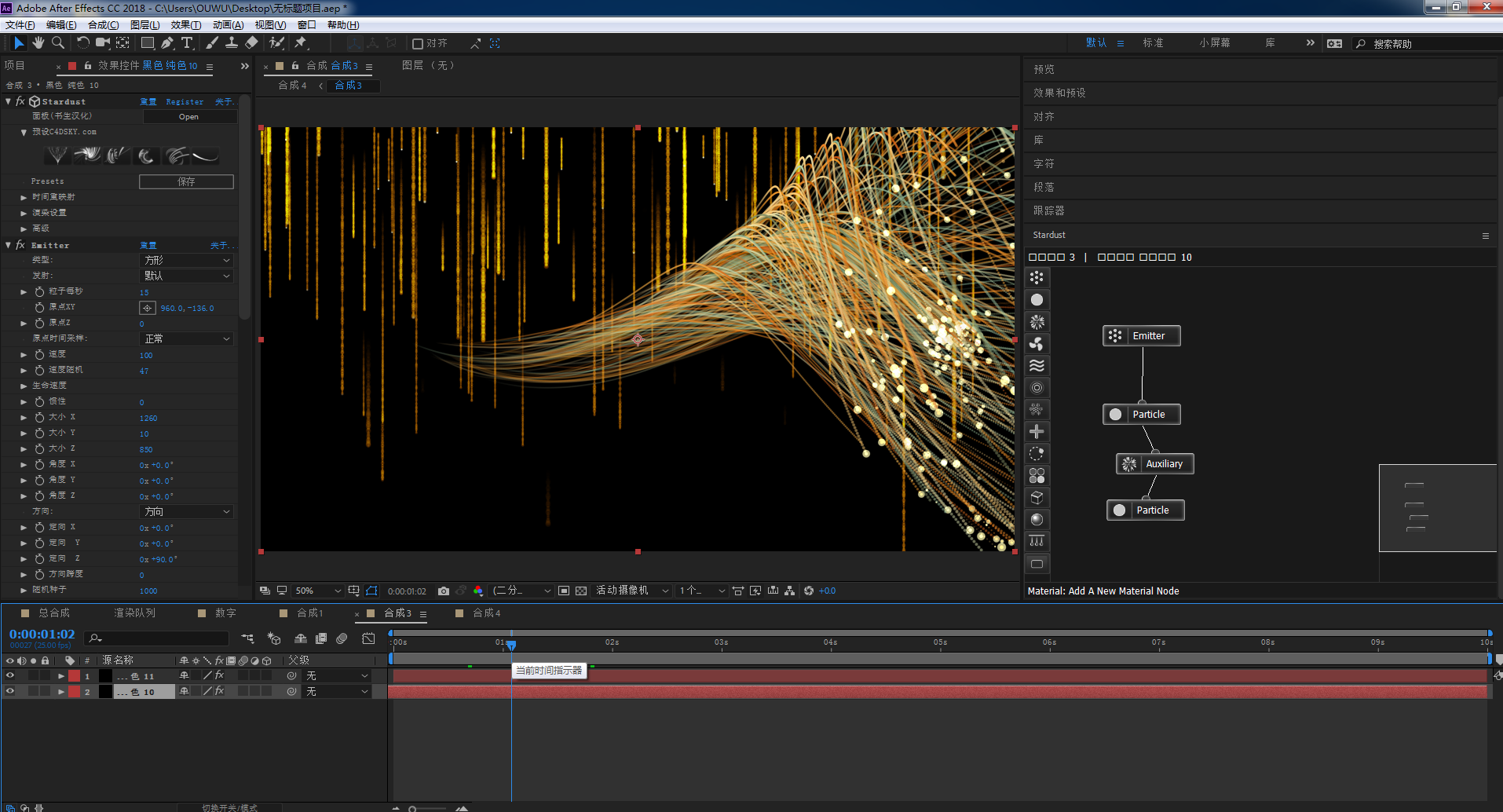Enable the 对齐 snapping checkbox
The image size is (1503, 812).
[x=418, y=44]
